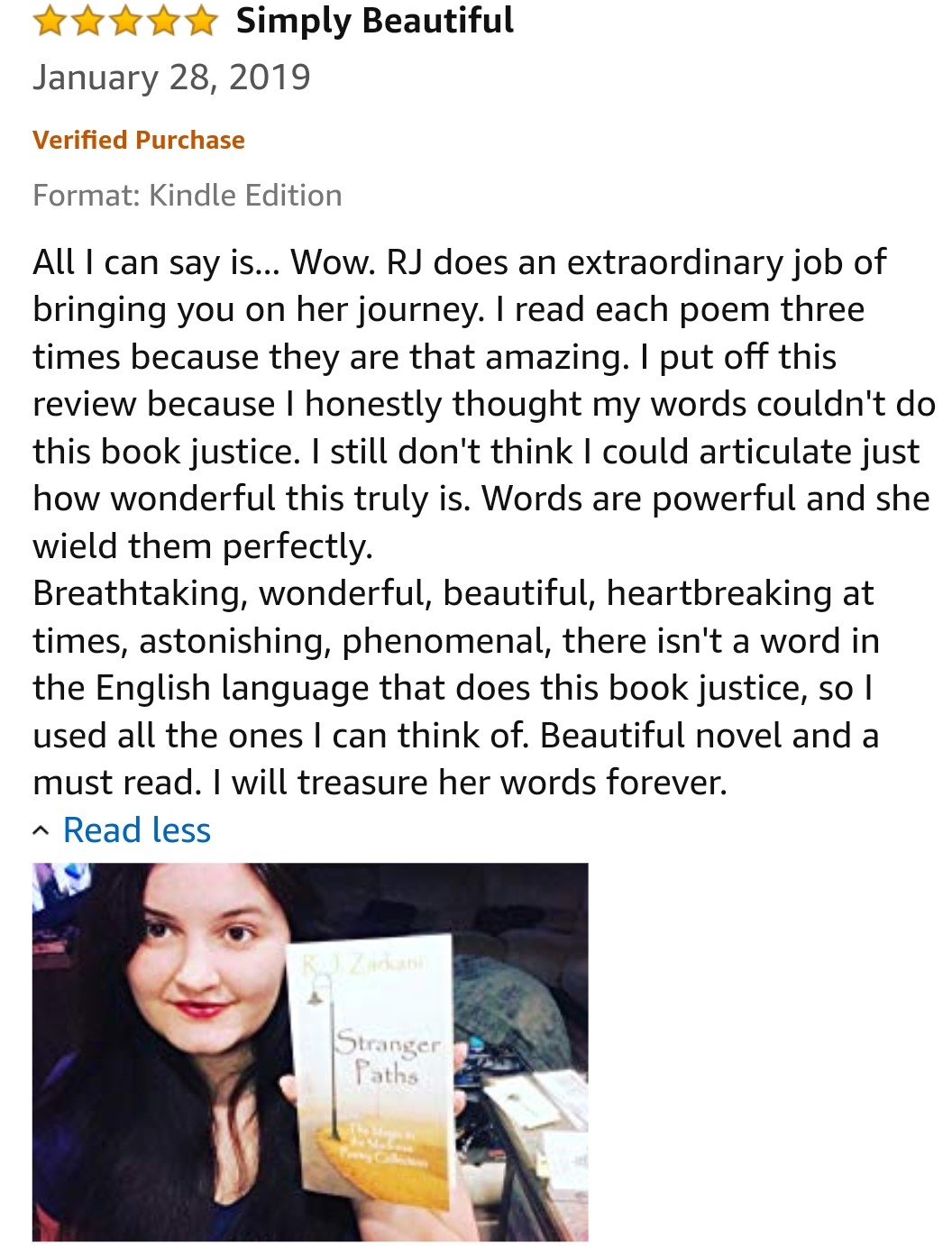Click the January 28, 2019 review date

(x=171, y=78)
